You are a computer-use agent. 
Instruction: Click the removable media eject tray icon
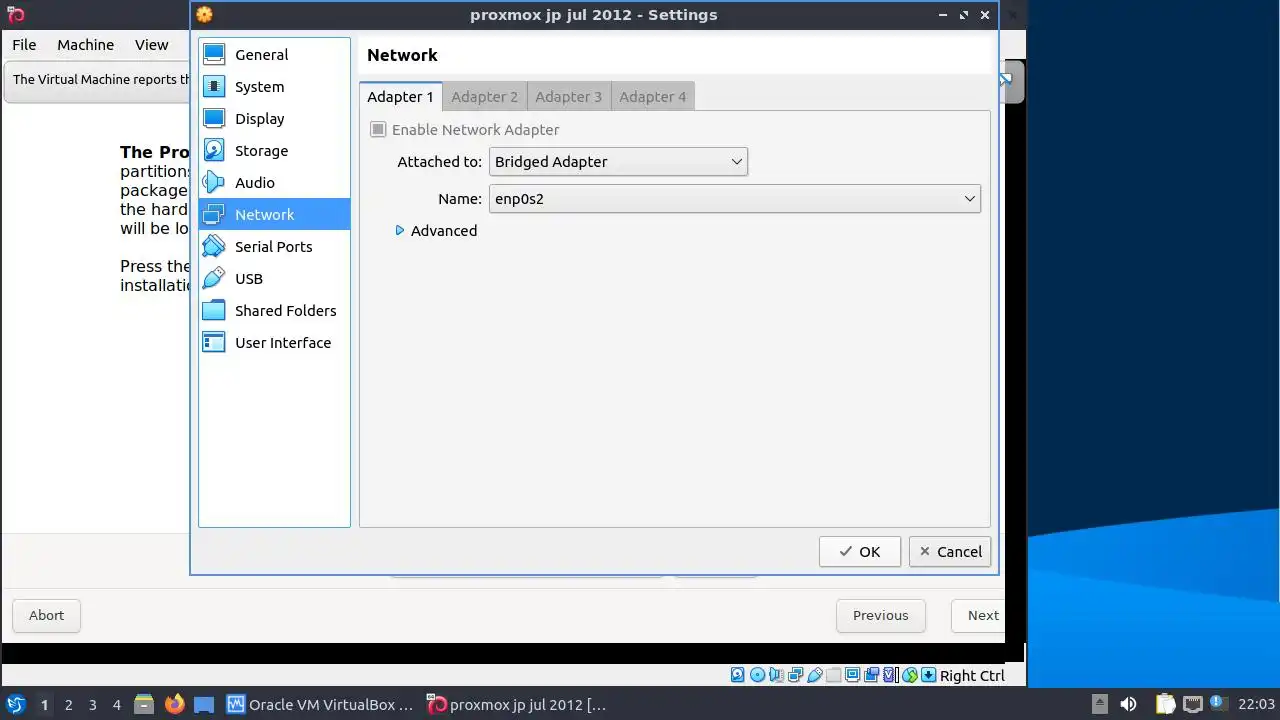pyautogui.click(x=1100, y=704)
